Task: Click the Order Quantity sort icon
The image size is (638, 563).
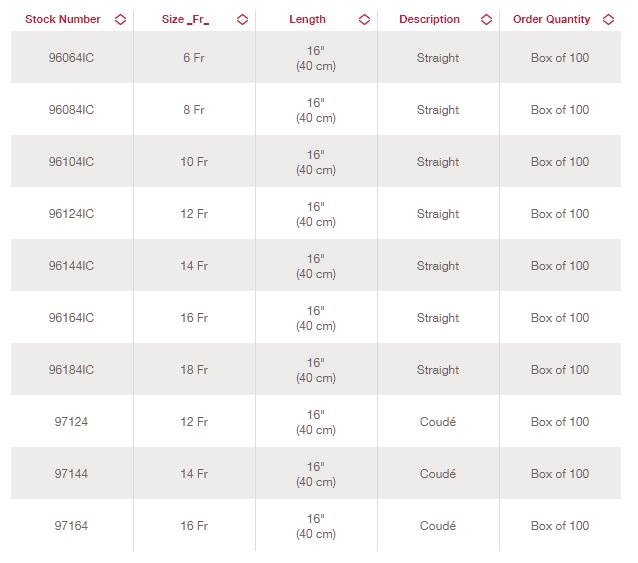Action: pos(608,19)
